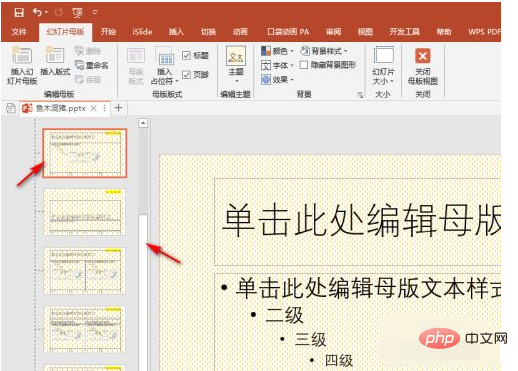Open 插入占位符 dropdown
Viewport: 518px width, 371px height.
[164, 66]
